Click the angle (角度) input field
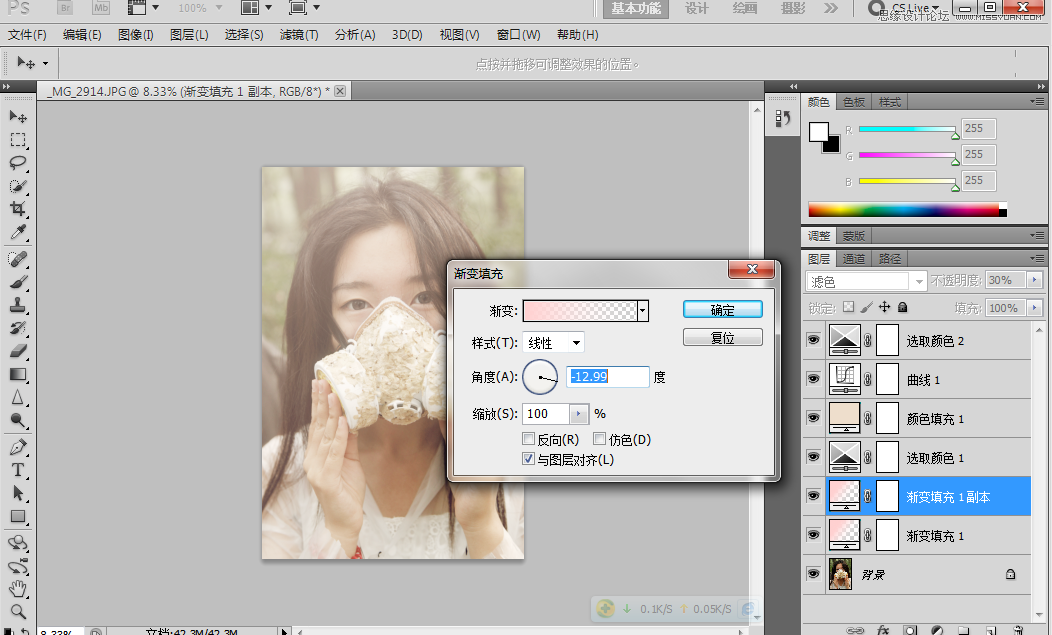 608,377
